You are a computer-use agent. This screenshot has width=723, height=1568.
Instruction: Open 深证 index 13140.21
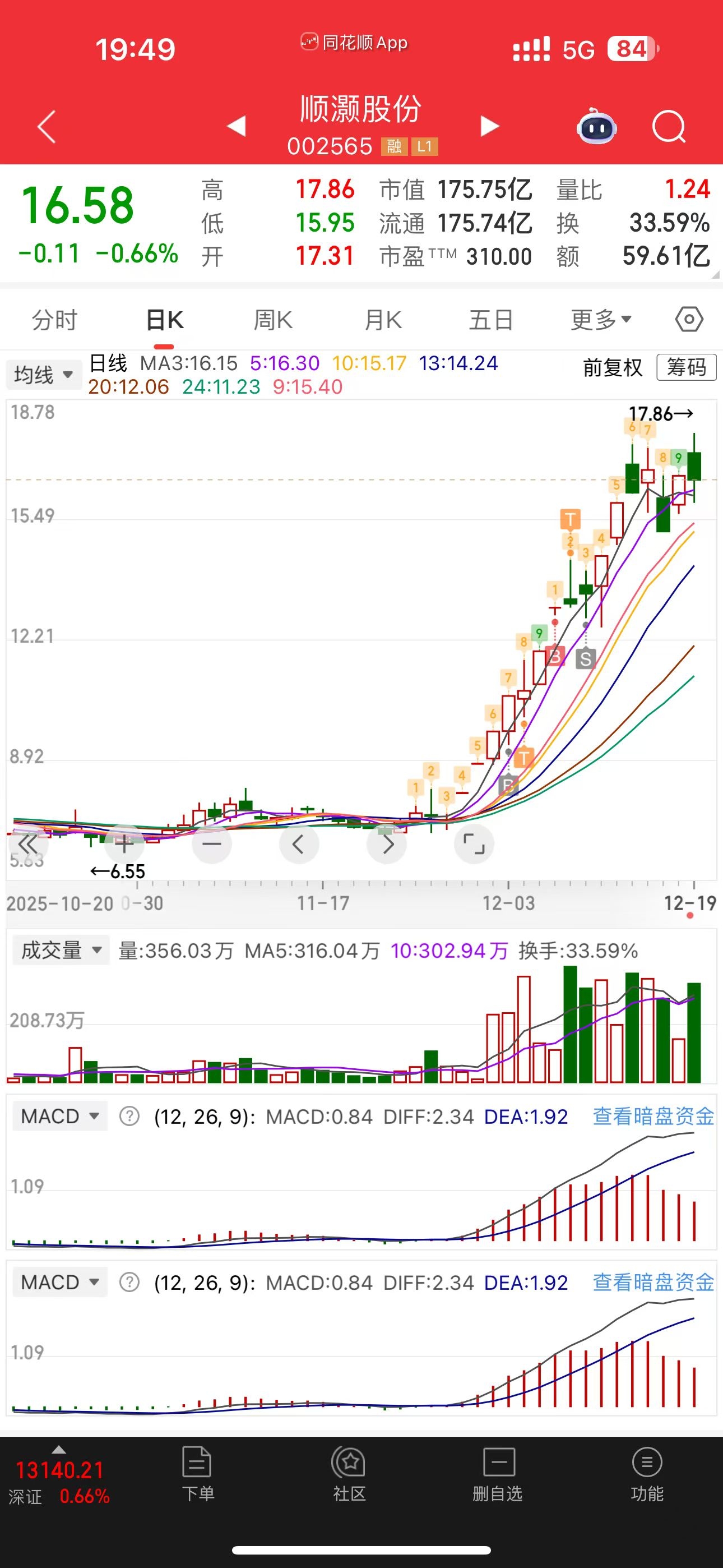(59, 1482)
